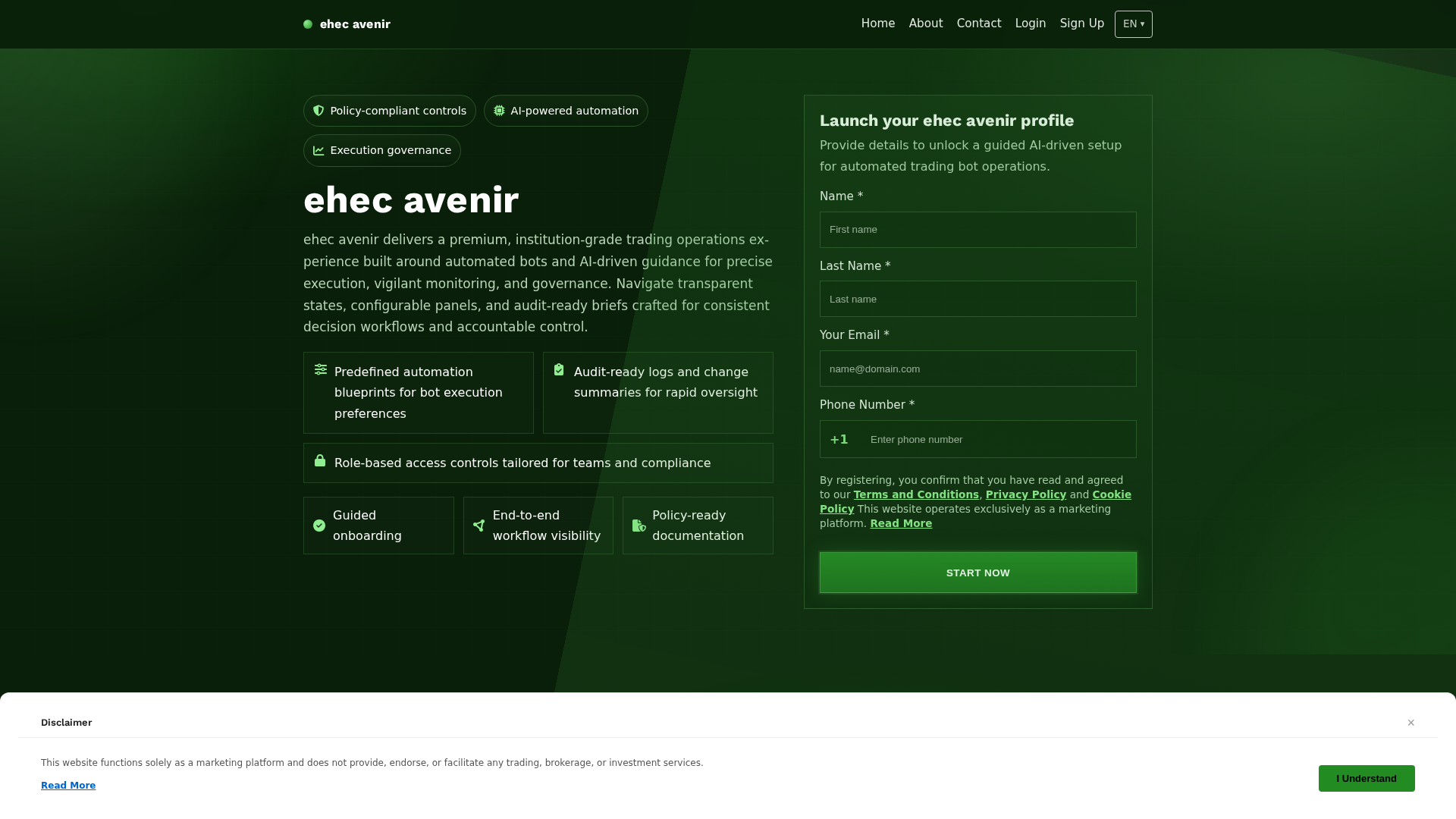The image size is (1456, 819).
Task: Click the Your Email * label
Action: tap(855, 335)
